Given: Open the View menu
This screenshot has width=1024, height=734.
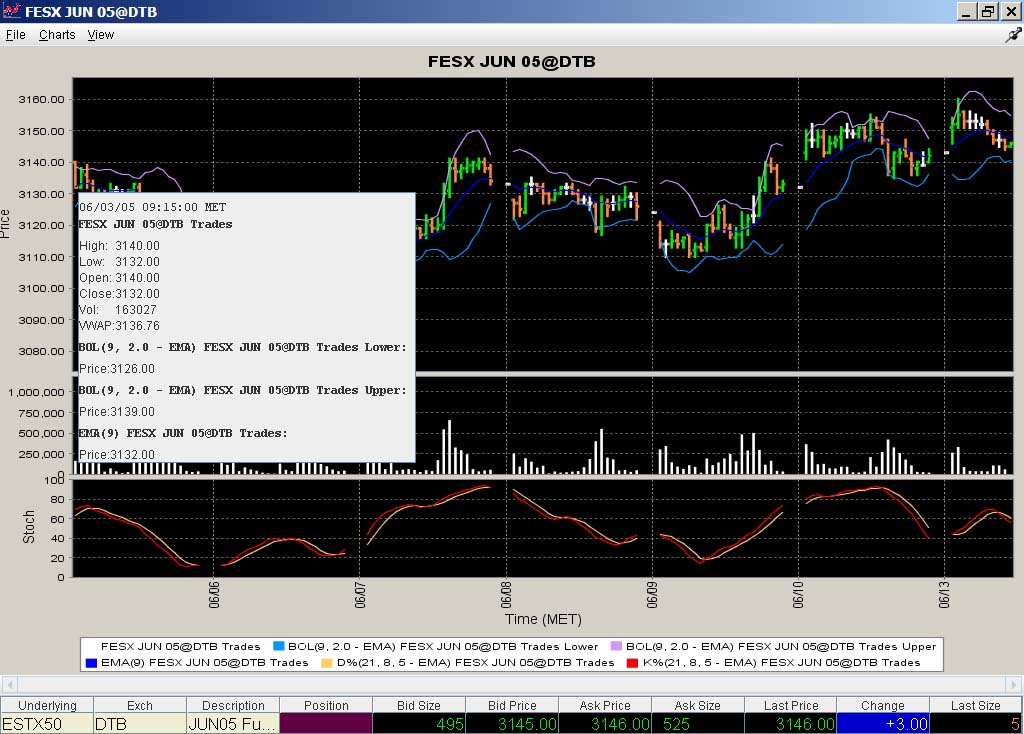Looking at the screenshot, I should [x=101, y=34].
